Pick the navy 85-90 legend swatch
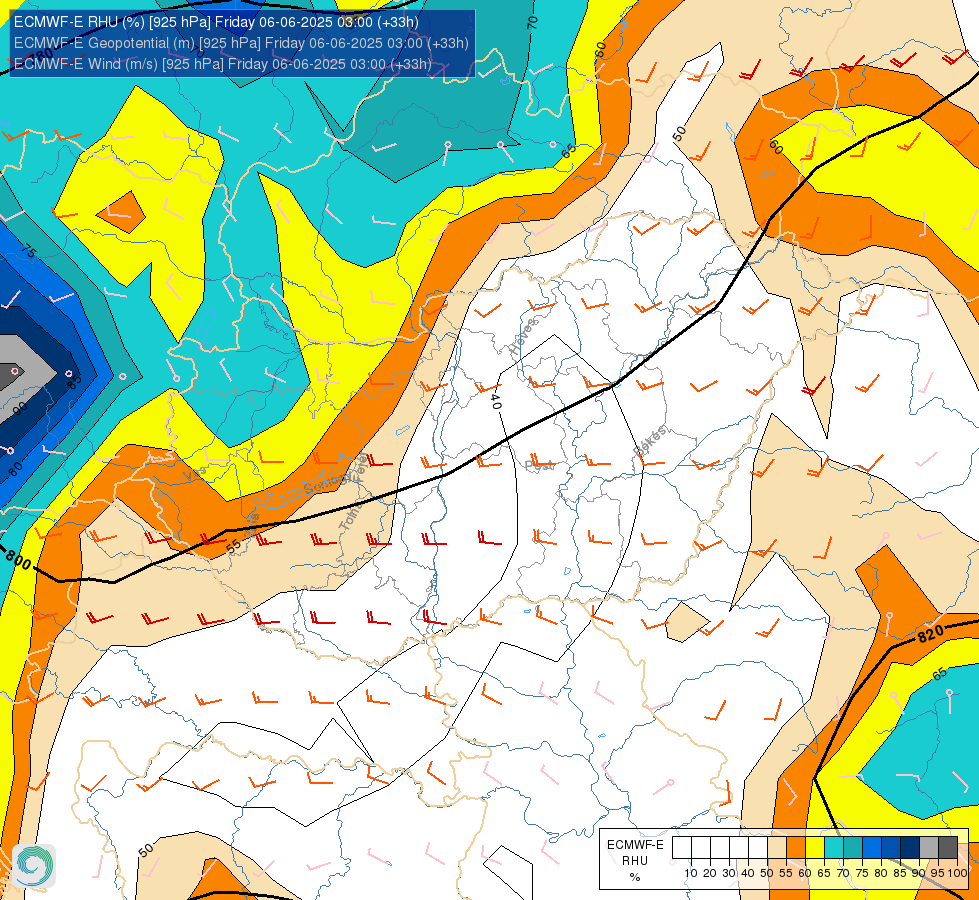This screenshot has width=979, height=900. (910, 848)
